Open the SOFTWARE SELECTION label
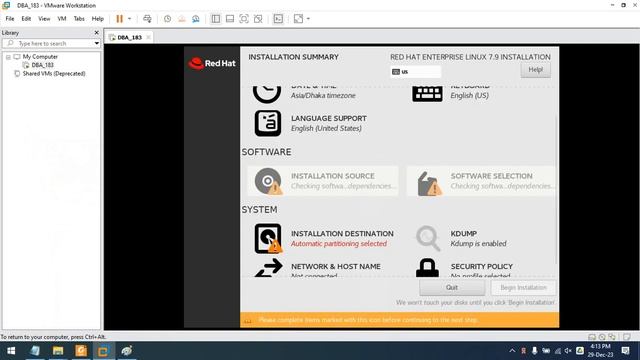Screen dimensions: 640x360 pyautogui.click(x=491, y=176)
